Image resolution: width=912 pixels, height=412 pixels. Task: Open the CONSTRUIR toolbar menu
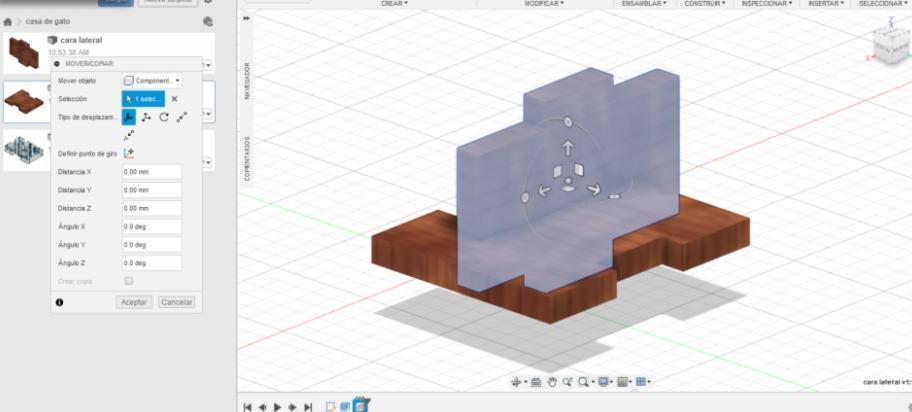point(705,3)
